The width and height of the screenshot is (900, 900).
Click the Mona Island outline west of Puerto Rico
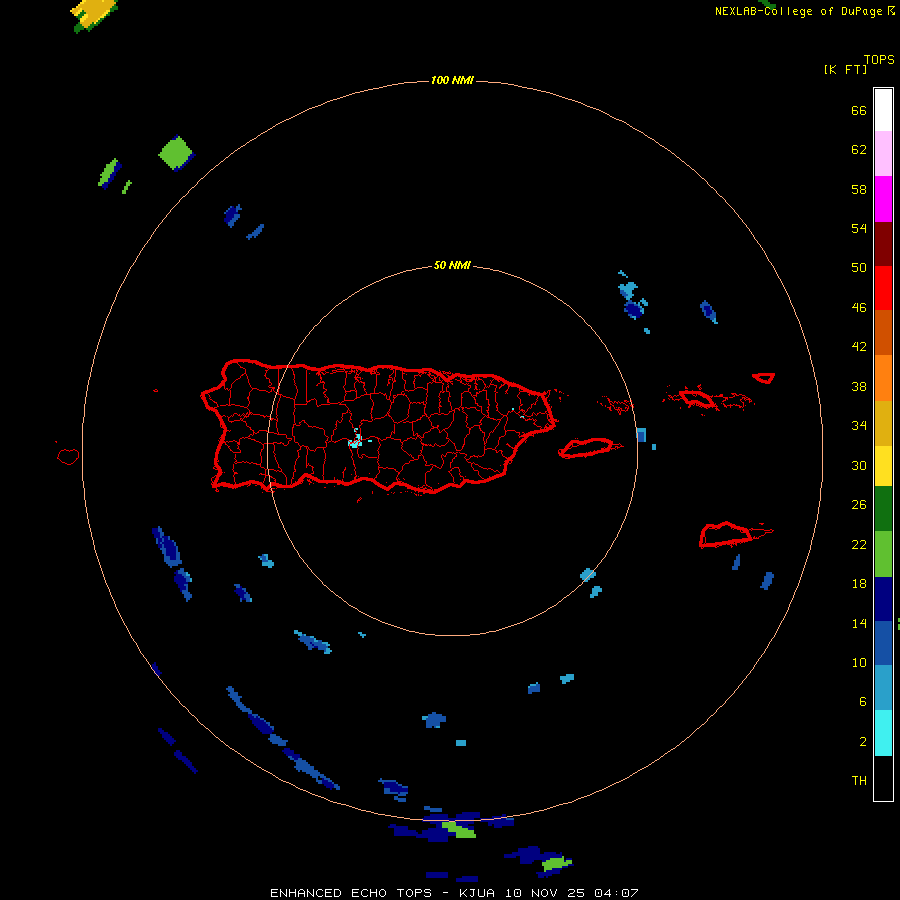pos(68,456)
